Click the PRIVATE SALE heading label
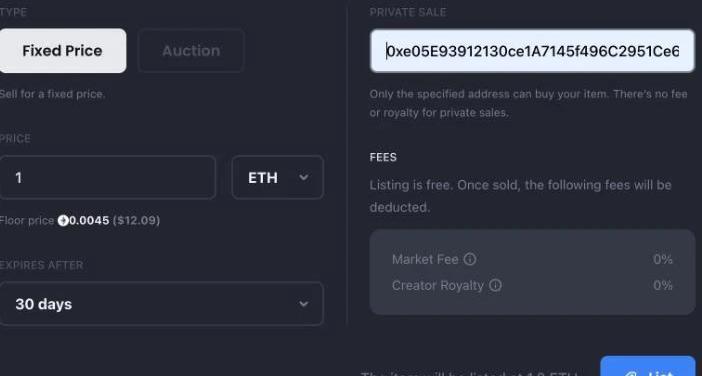Image resolution: width=702 pixels, height=376 pixels. tap(408, 12)
